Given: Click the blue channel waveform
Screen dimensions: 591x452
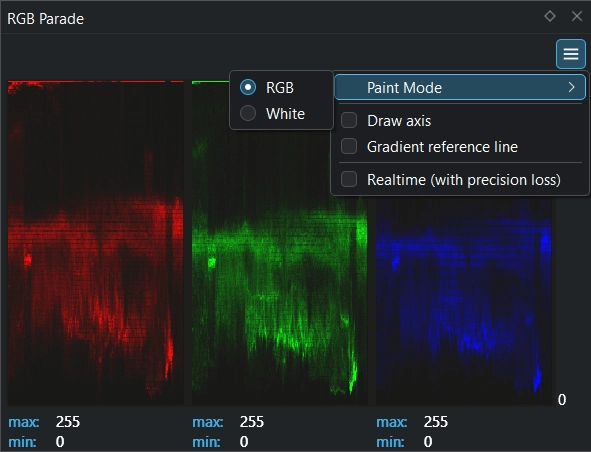Looking at the screenshot, I should [464, 302].
